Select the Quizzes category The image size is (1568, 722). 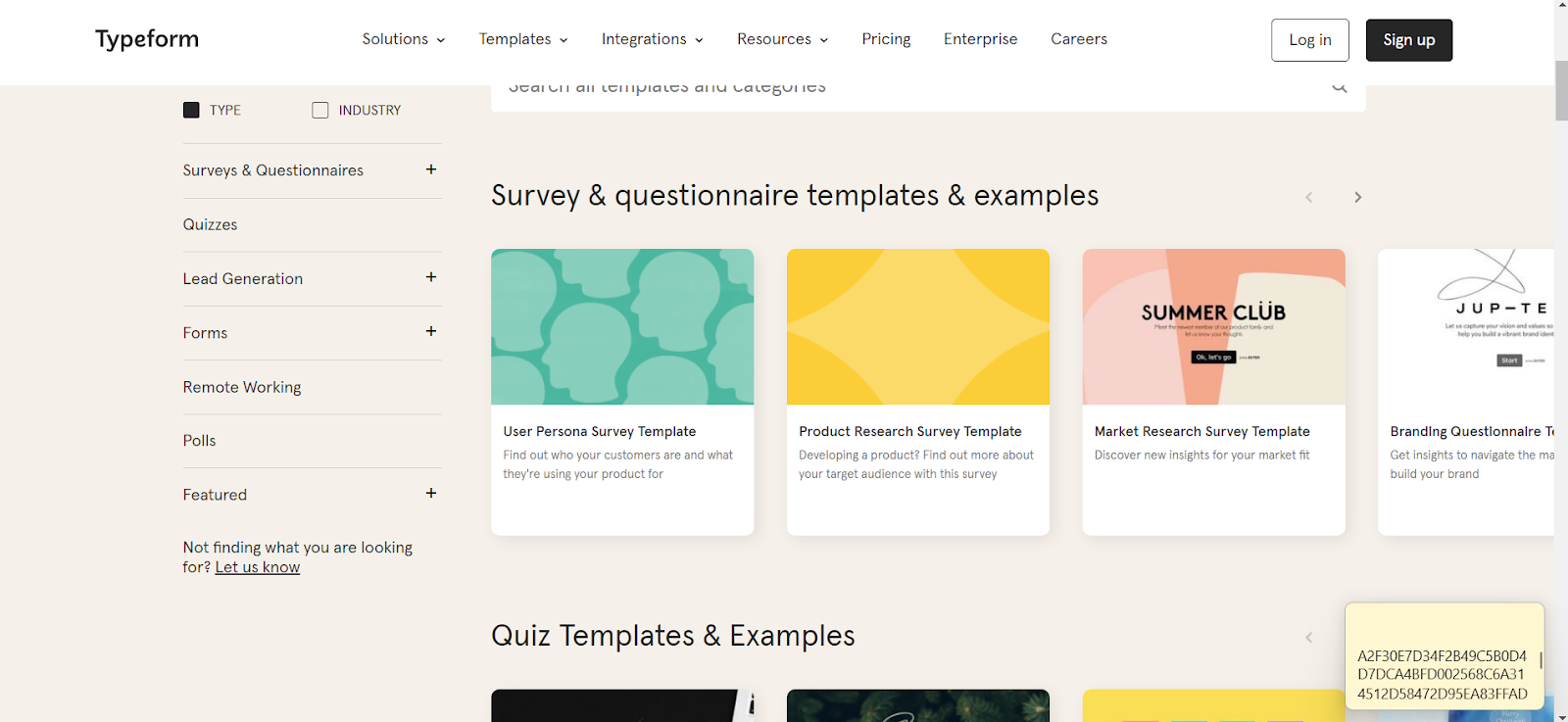210,224
